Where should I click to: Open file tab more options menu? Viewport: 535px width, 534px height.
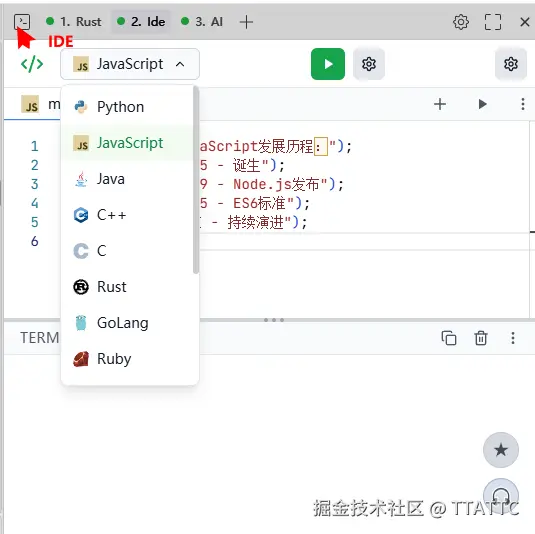(522, 104)
